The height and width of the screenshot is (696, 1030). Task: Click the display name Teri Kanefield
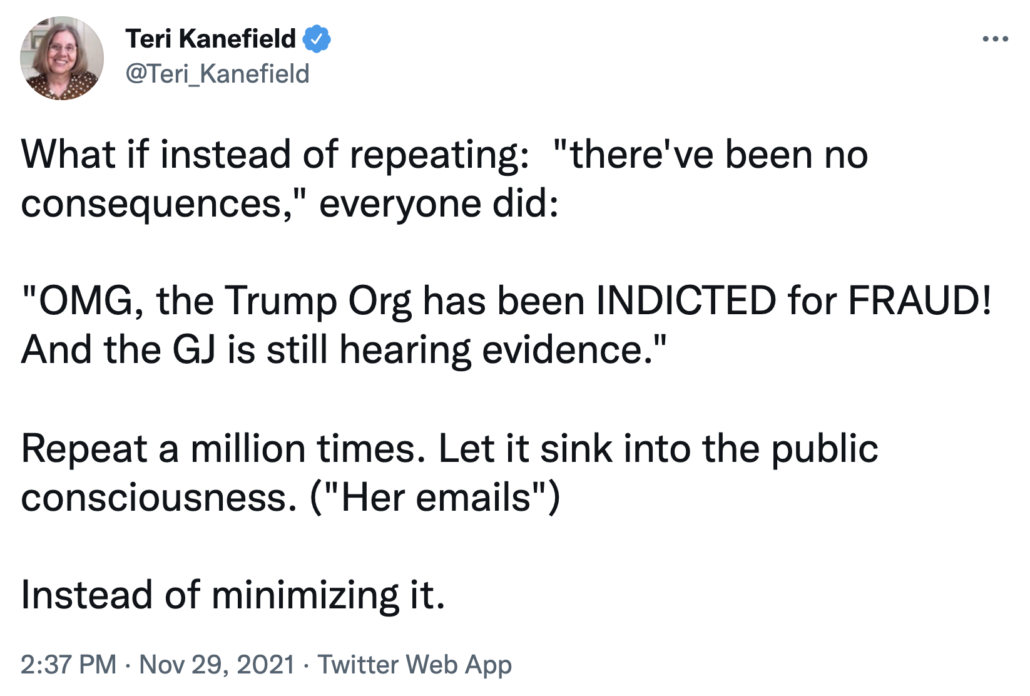210,39
